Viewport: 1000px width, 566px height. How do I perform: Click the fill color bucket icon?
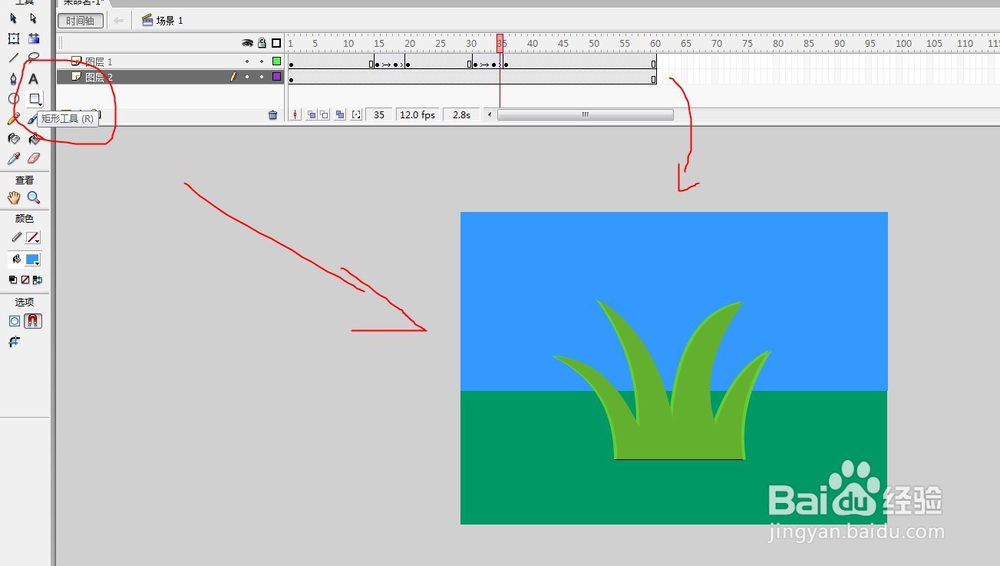point(17,259)
